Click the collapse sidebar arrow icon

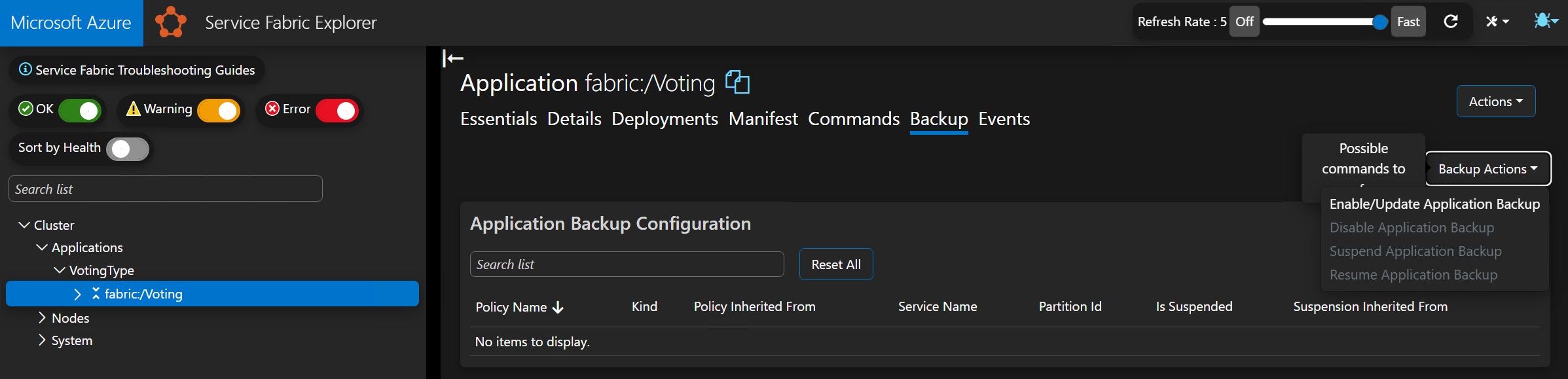(x=452, y=58)
